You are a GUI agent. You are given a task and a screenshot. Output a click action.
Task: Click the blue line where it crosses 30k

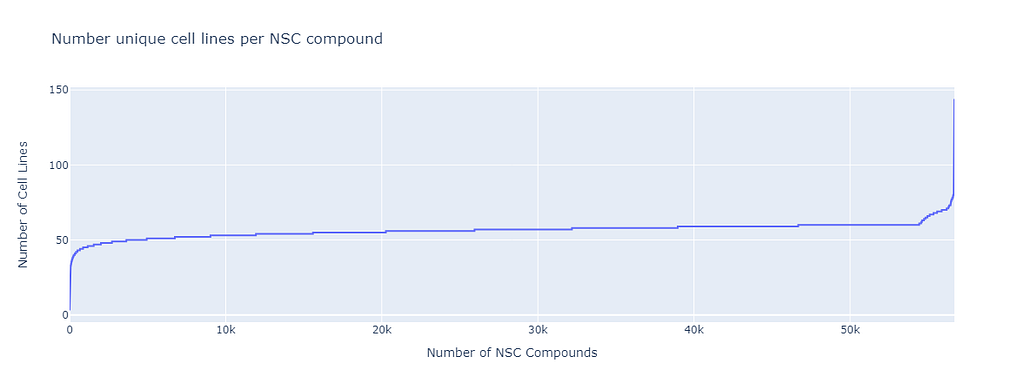(538, 229)
